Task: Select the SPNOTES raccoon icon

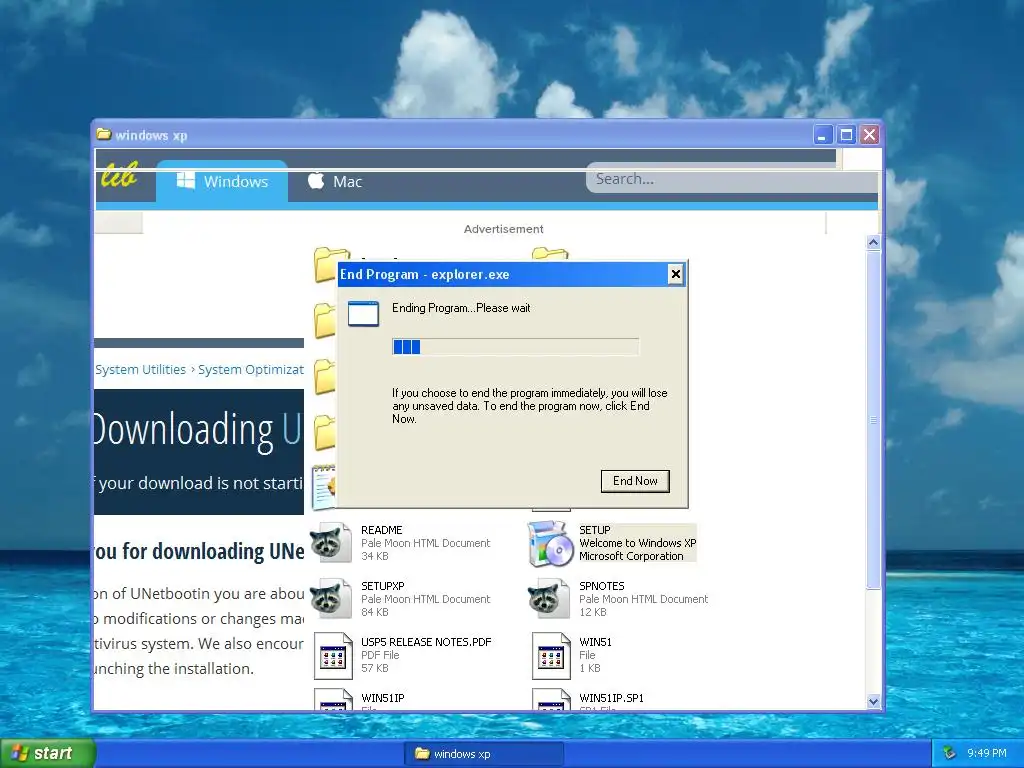Action: coord(549,598)
